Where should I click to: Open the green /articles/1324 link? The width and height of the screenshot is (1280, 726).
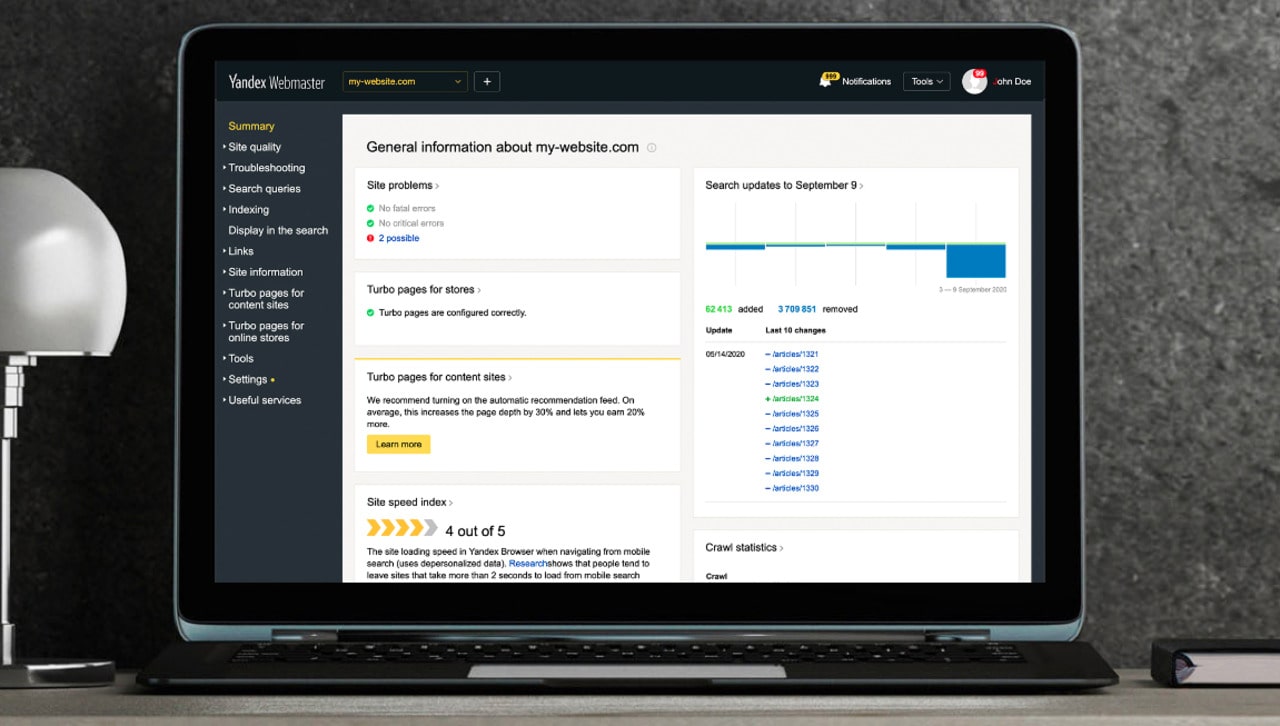click(x=795, y=399)
